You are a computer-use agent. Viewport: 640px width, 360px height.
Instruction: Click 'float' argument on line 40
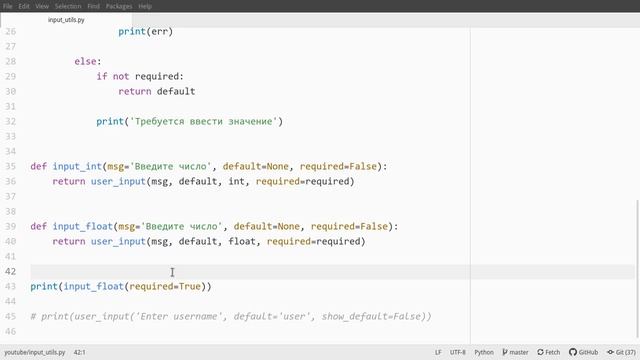pyautogui.click(x=242, y=241)
